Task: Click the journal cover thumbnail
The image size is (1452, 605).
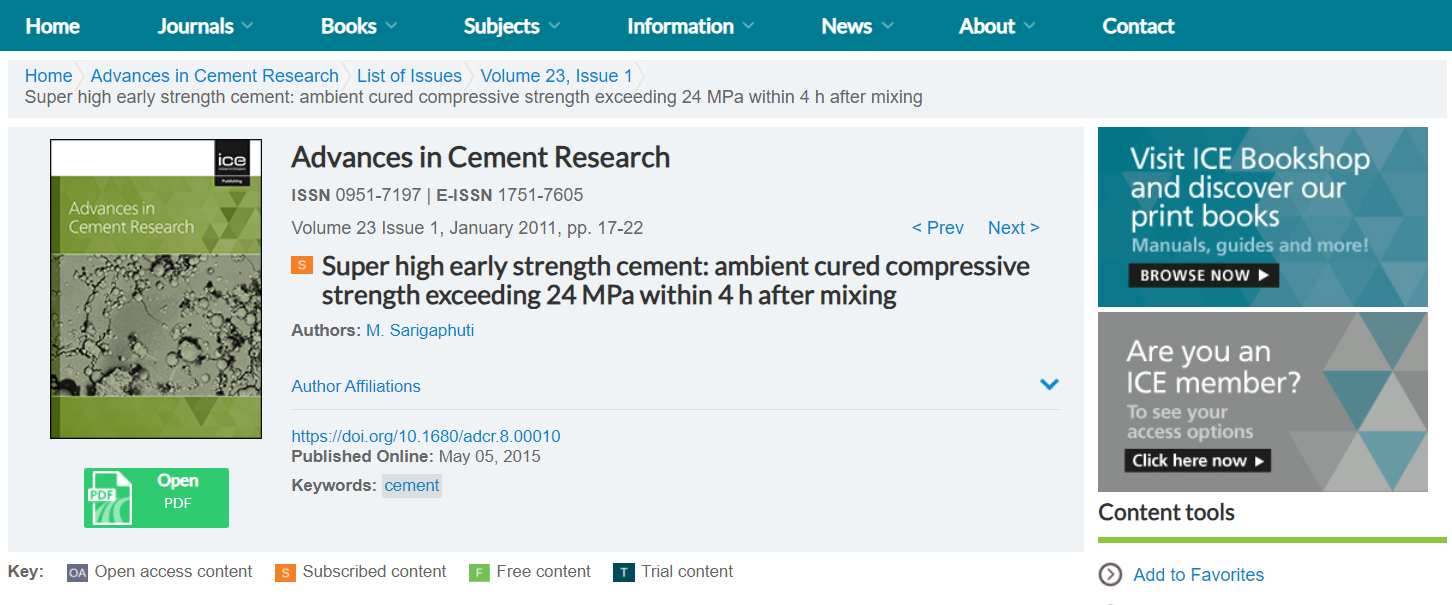Action: point(156,289)
